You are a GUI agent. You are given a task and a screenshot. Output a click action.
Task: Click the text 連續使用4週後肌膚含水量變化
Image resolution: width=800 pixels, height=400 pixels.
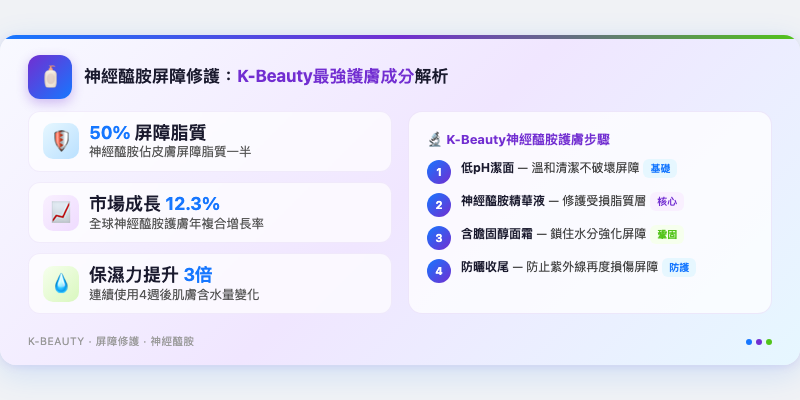click(174, 295)
